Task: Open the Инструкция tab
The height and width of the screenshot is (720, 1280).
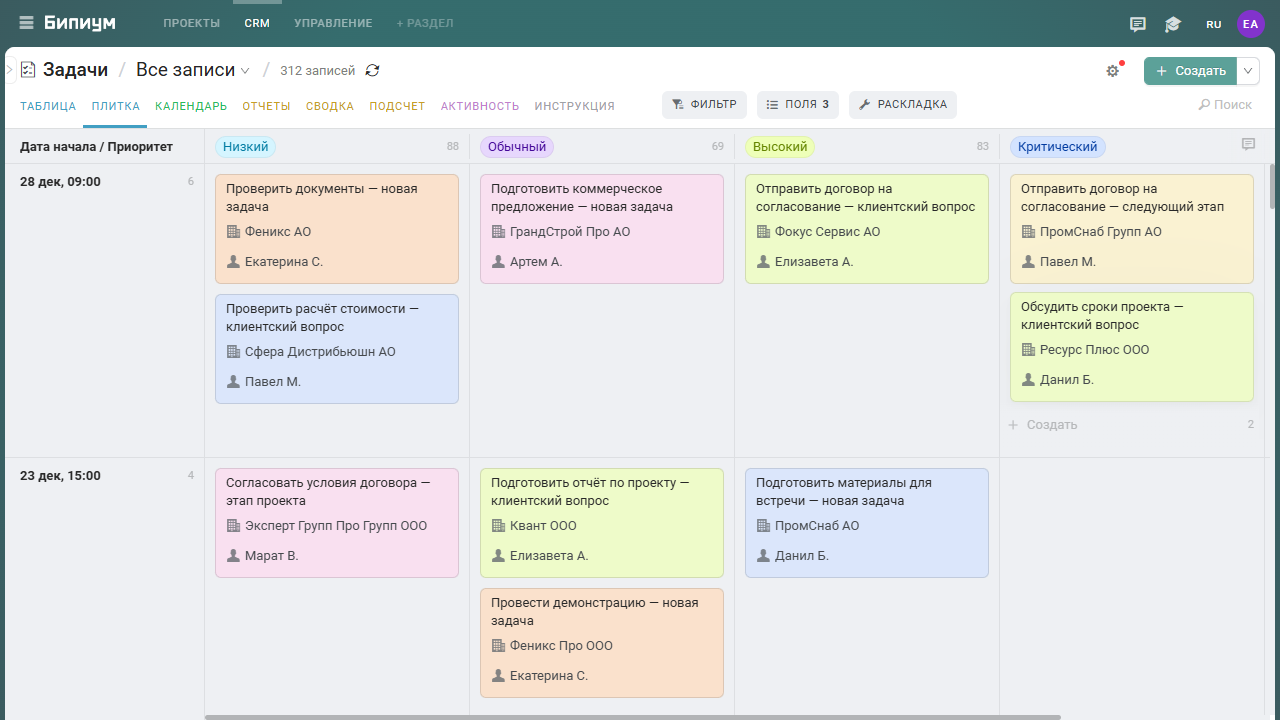Action: pyautogui.click(x=575, y=106)
